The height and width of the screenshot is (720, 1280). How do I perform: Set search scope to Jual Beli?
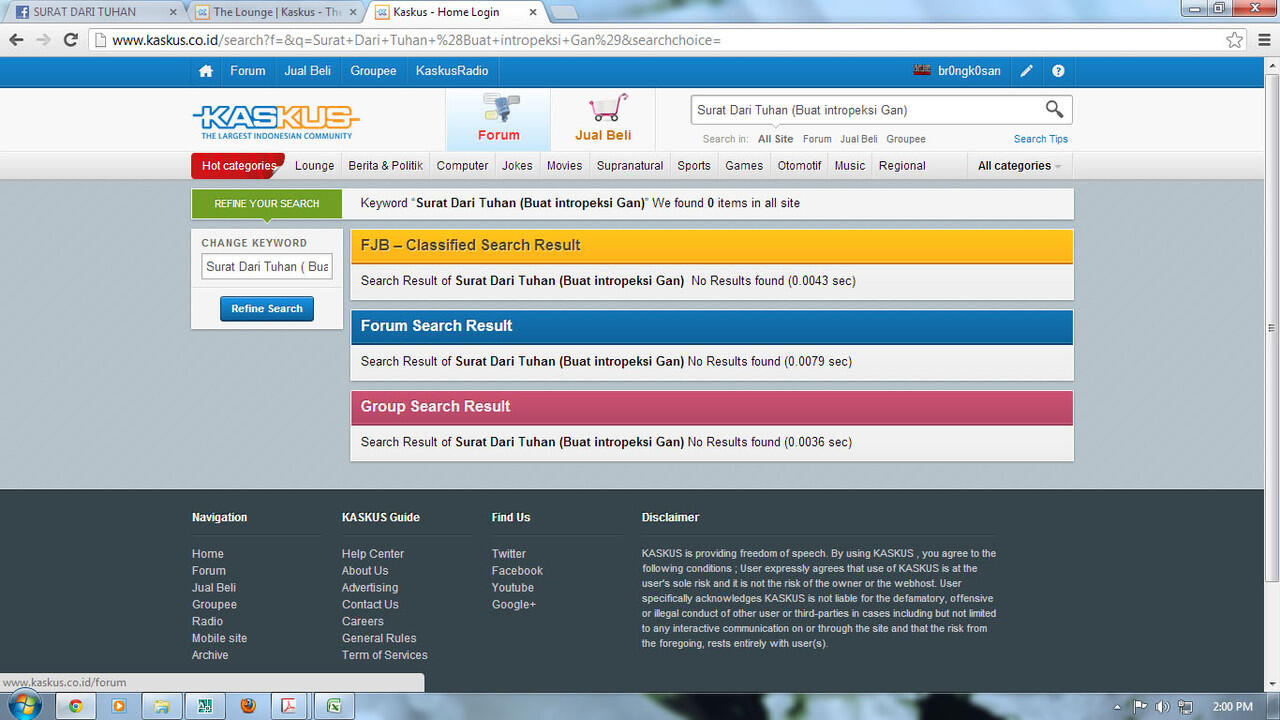coord(859,139)
